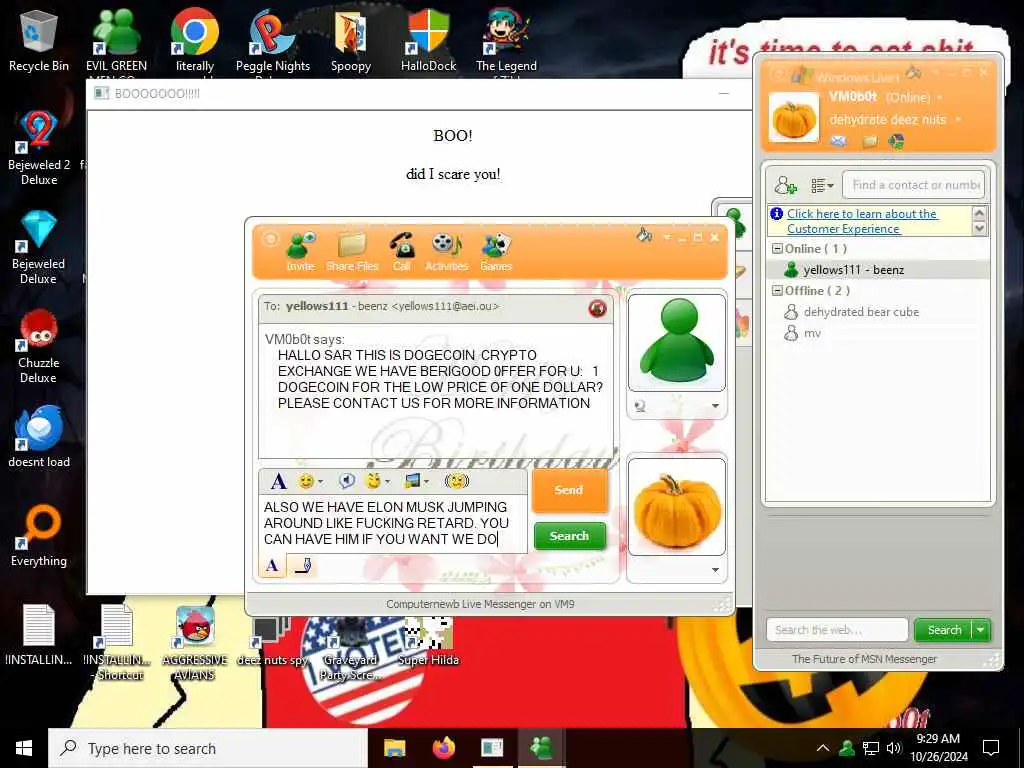
Task: Open Games in the chat toolbar
Action: click(x=496, y=251)
